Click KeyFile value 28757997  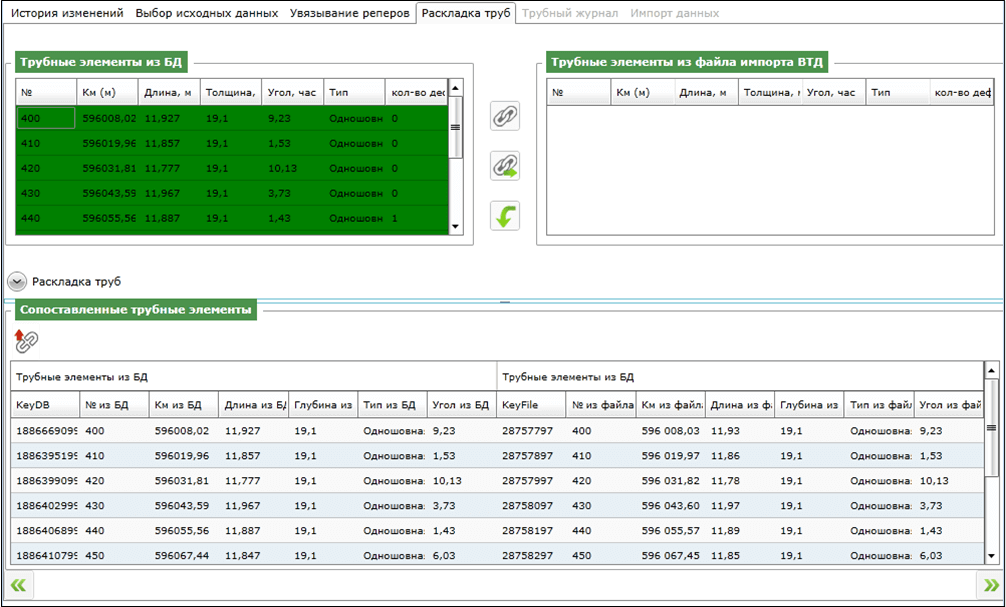click(527, 481)
